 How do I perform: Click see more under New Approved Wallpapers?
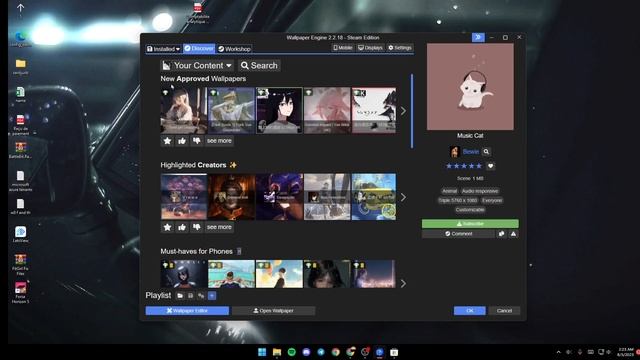click(x=219, y=141)
